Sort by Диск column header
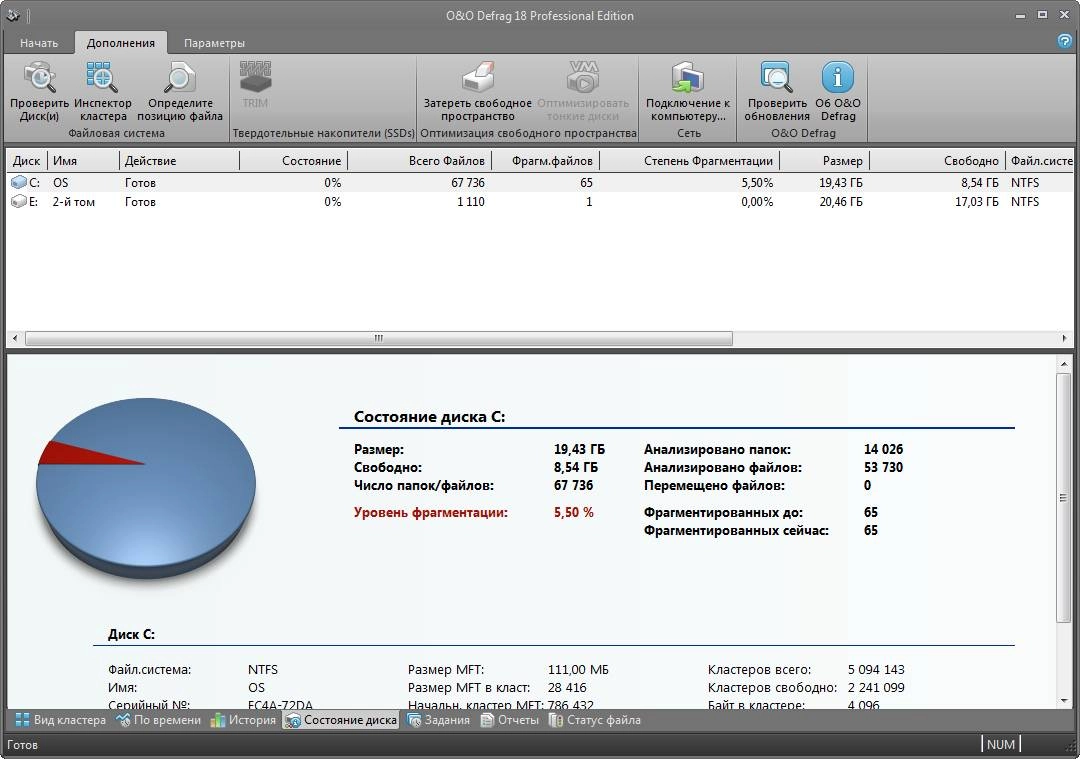This screenshot has height=759, width=1080. coord(26,160)
